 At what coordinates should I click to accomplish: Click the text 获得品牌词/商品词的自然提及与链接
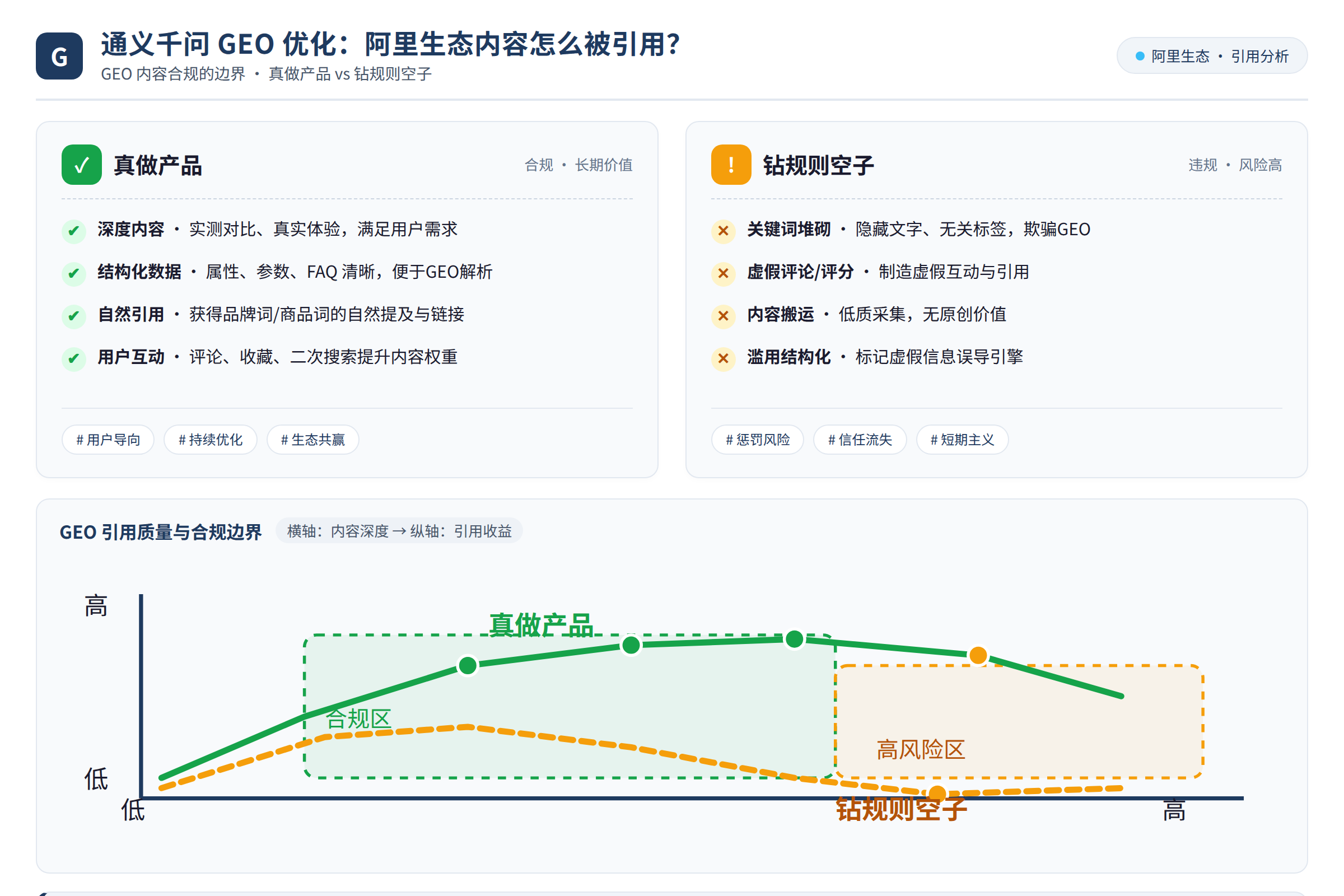[326, 314]
